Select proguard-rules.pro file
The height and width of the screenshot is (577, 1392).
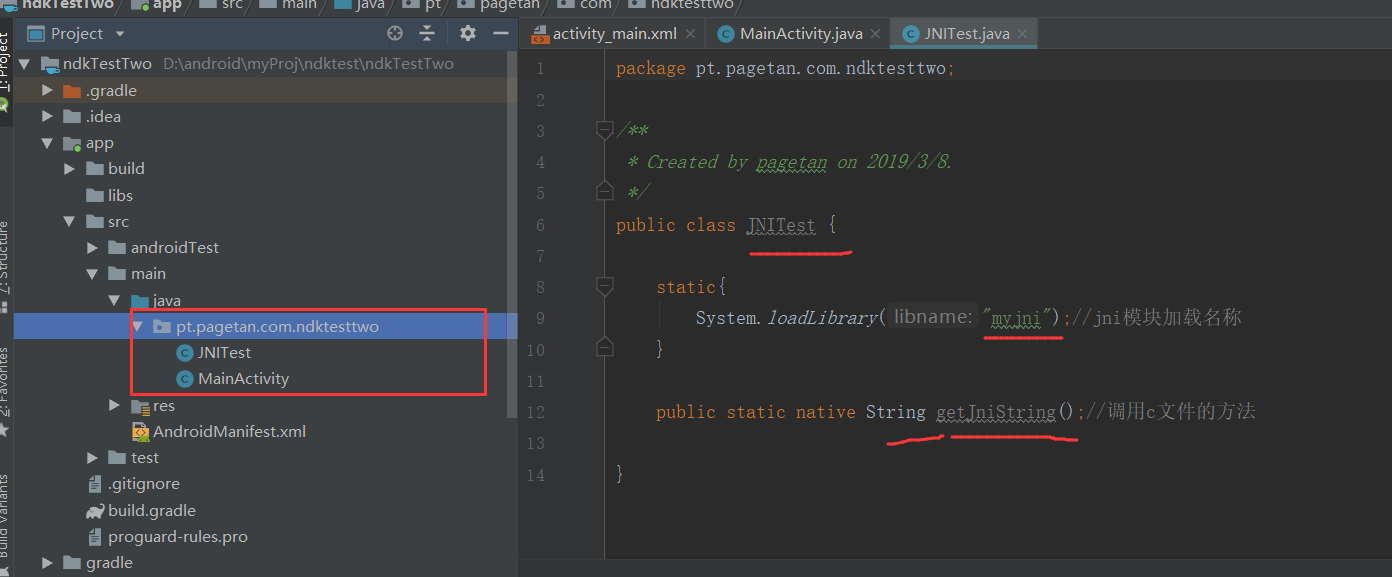tap(178, 536)
